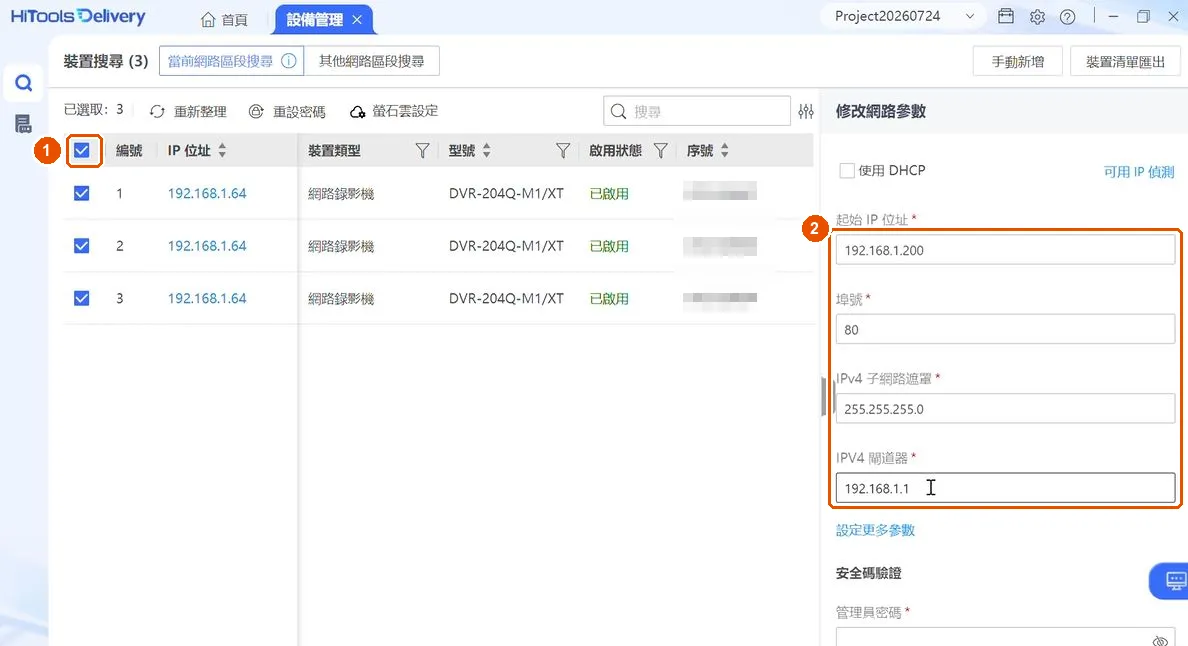
Task: Open the device search sidebar icon
Action: tap(23, 83)
